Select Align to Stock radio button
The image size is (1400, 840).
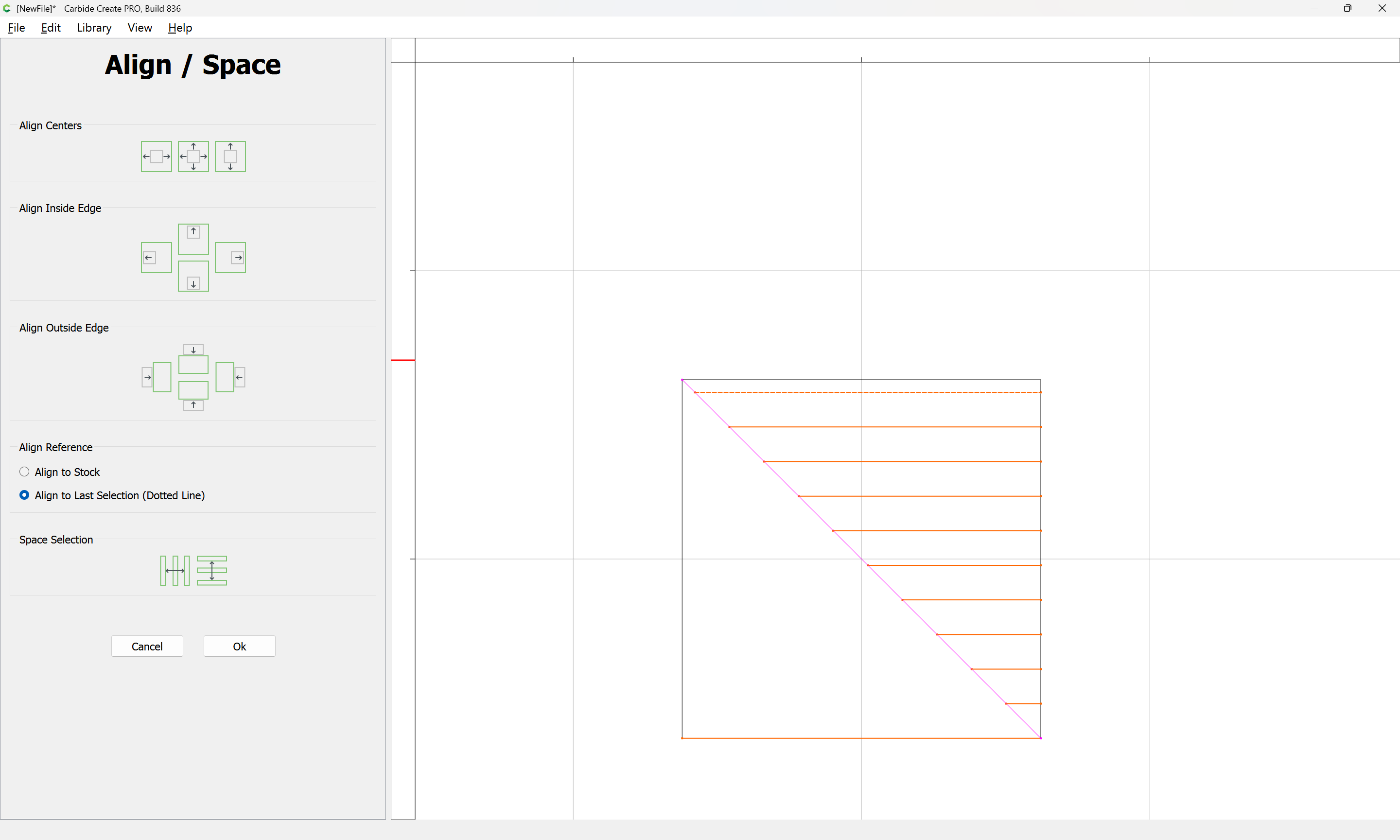tap(24, 472)
